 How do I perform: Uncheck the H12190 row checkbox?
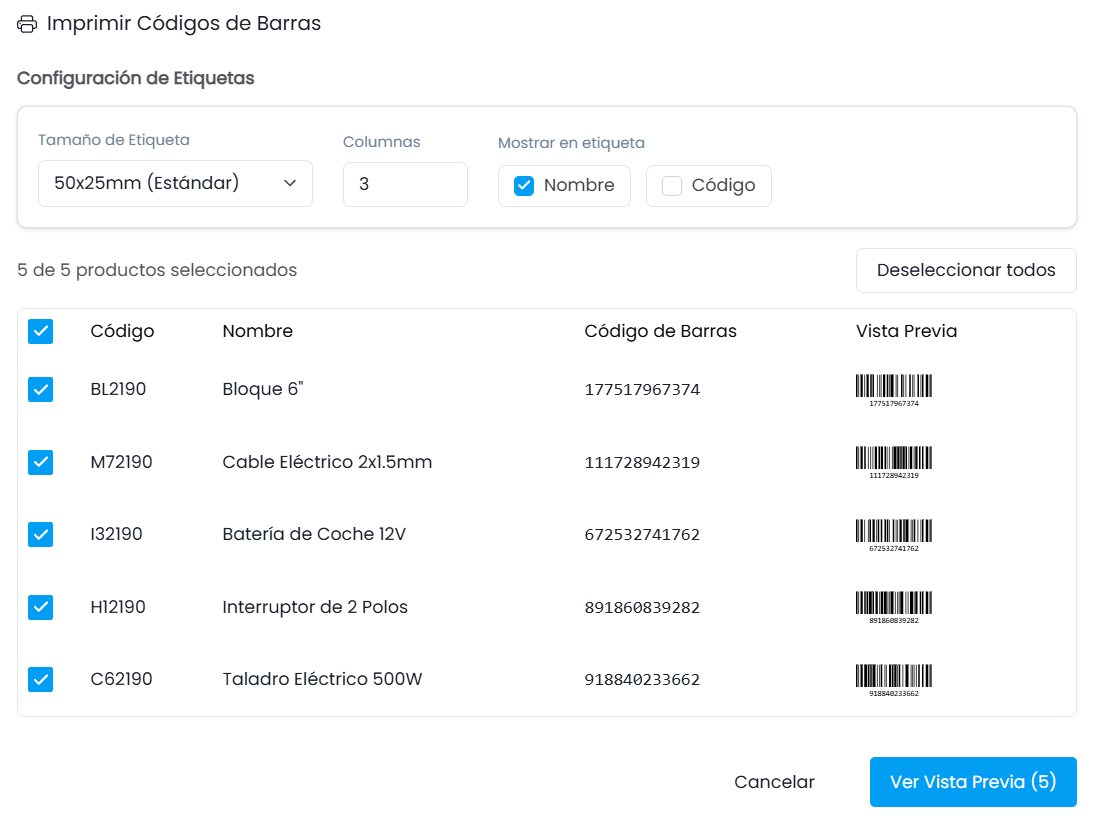click(40, 607)
